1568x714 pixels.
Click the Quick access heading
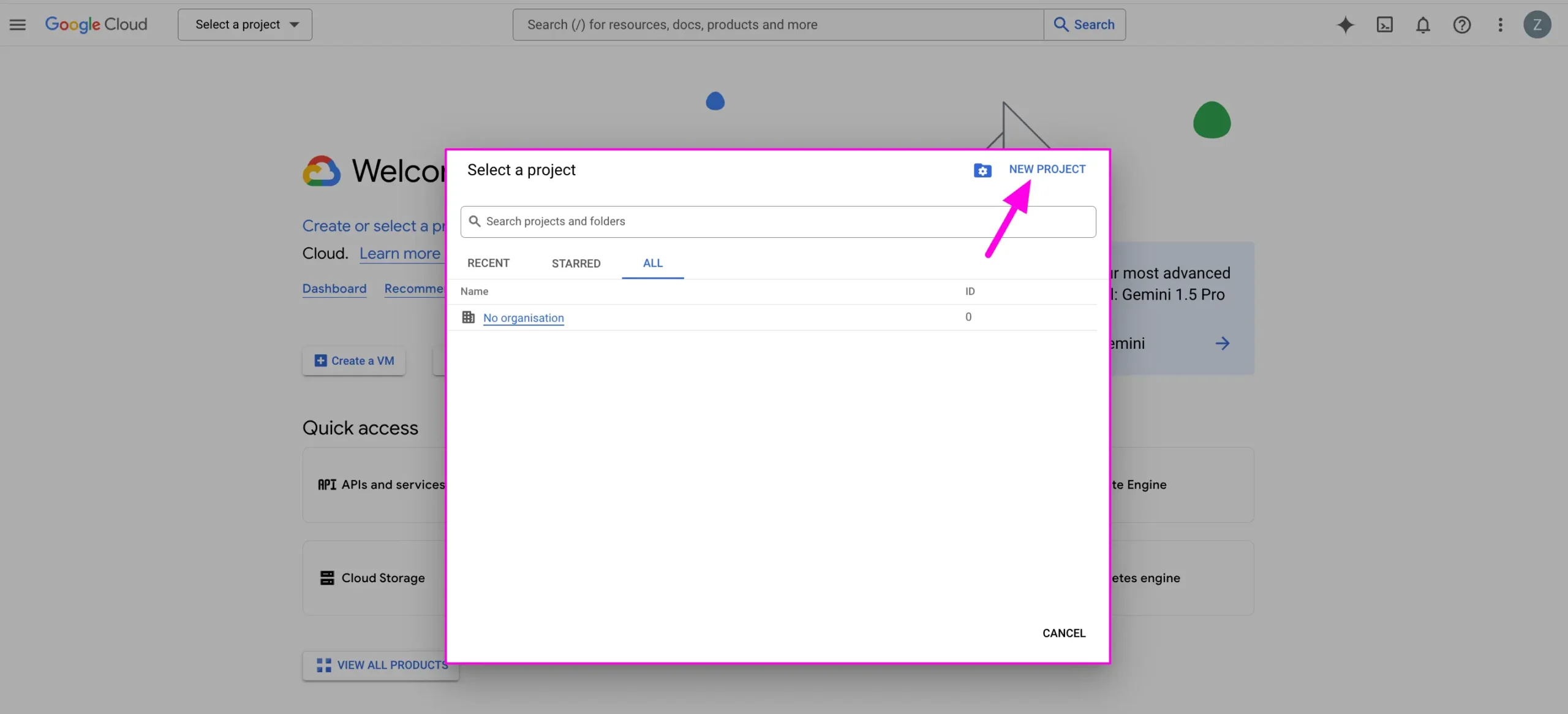(360, 428)
